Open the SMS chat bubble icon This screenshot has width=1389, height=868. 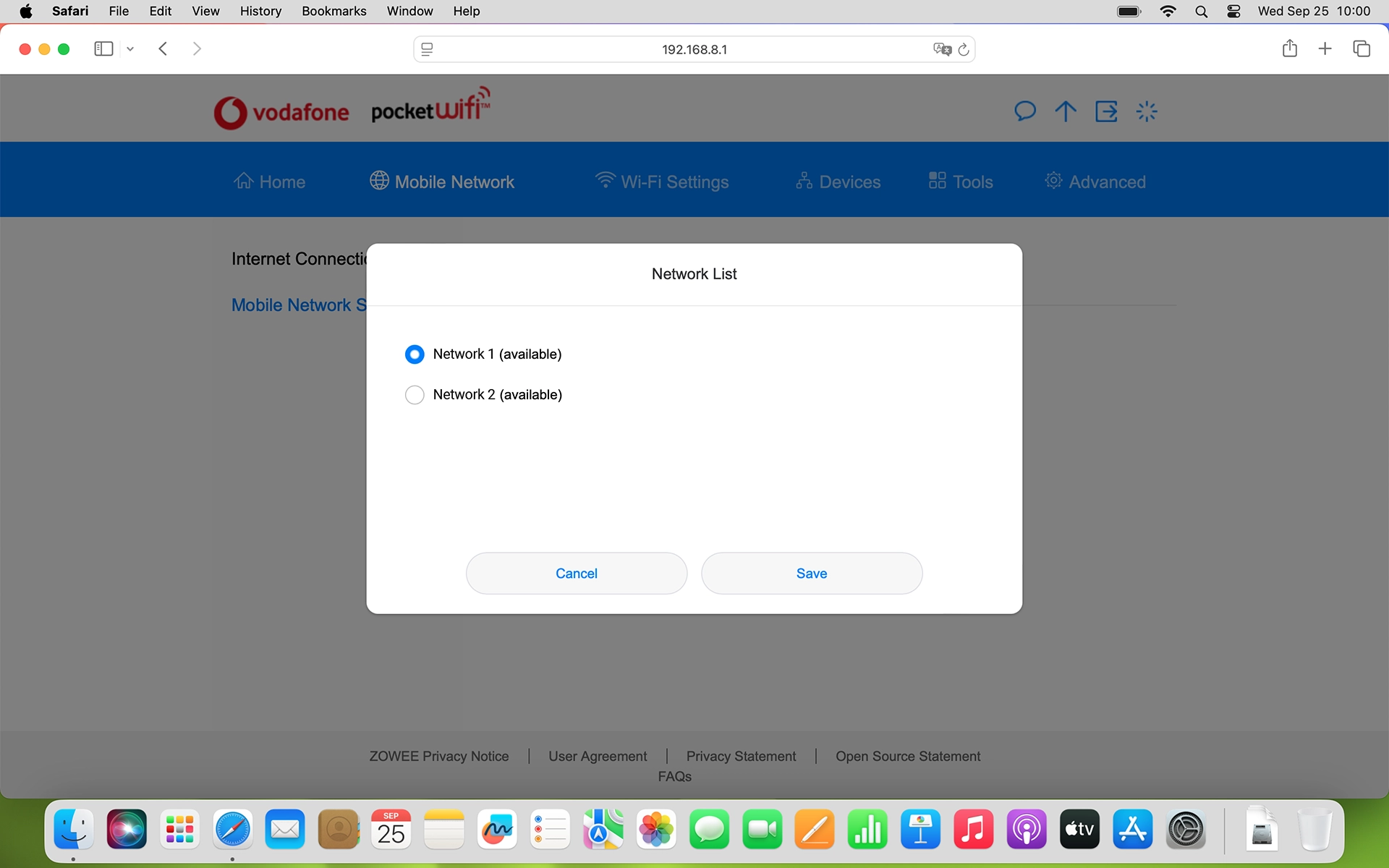tap(1024, 111)
